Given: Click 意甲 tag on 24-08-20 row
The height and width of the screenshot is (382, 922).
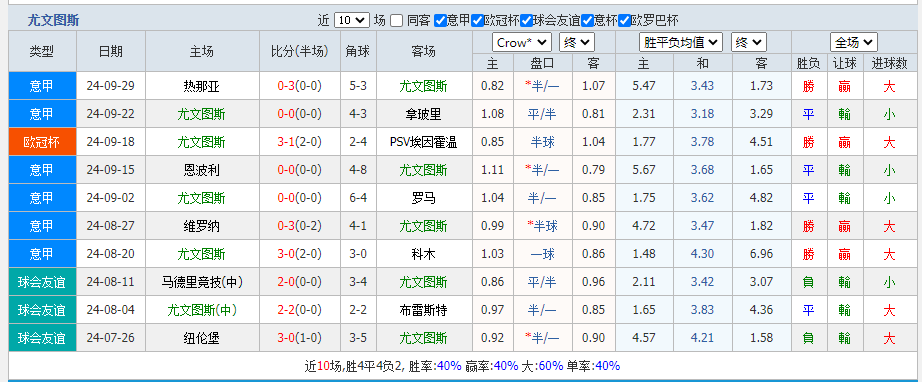Looking at the screenshot, I should 42,254.
